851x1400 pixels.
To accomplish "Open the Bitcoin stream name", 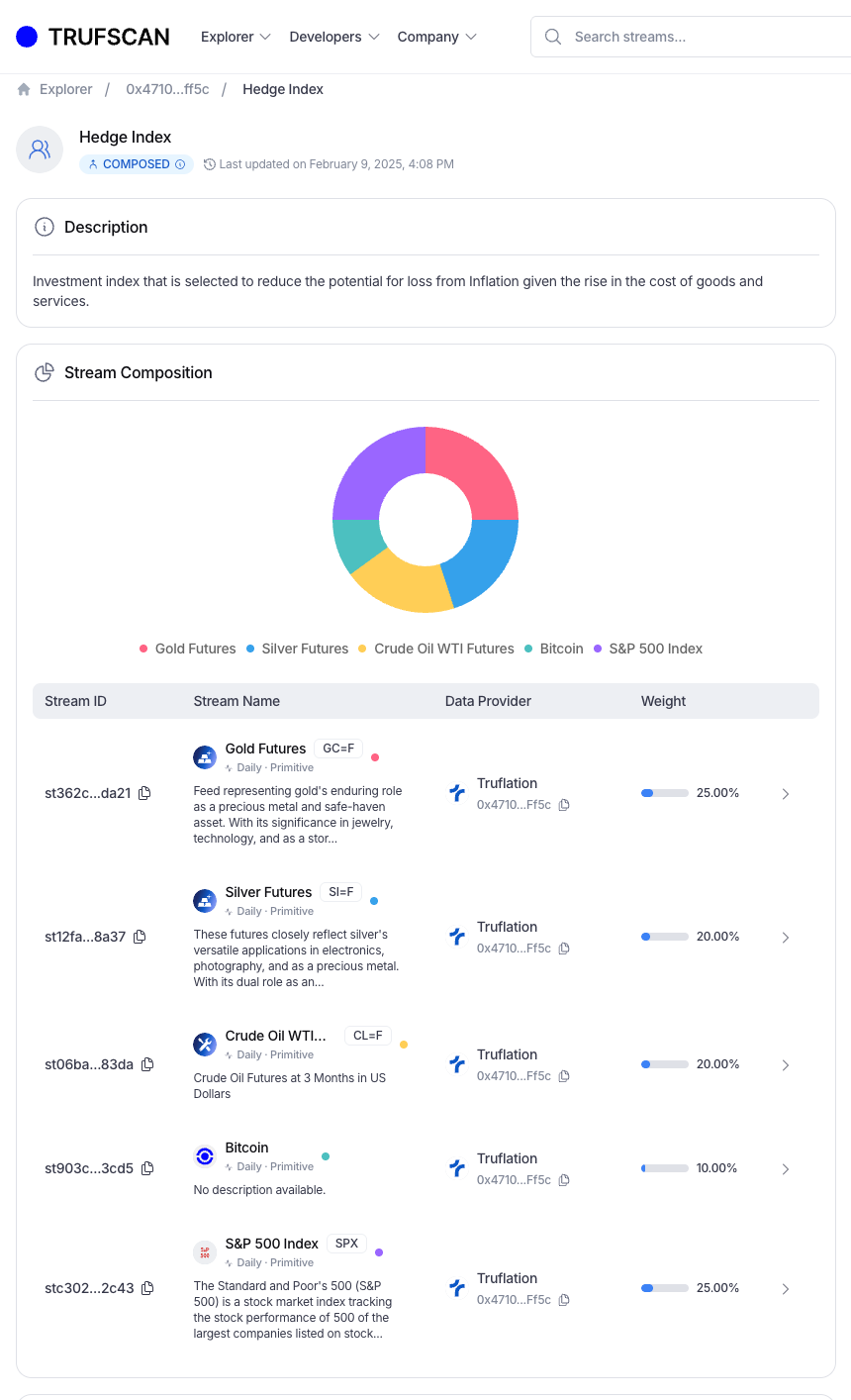I will [246, 1148].
